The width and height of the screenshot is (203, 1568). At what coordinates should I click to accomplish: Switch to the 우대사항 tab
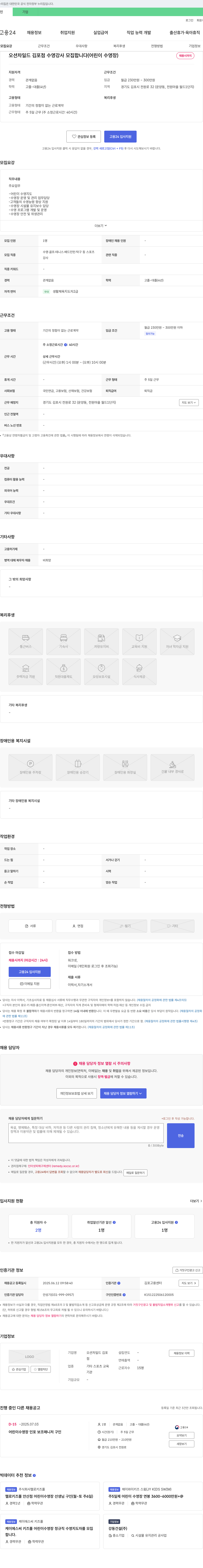click(x=81, y=46)
